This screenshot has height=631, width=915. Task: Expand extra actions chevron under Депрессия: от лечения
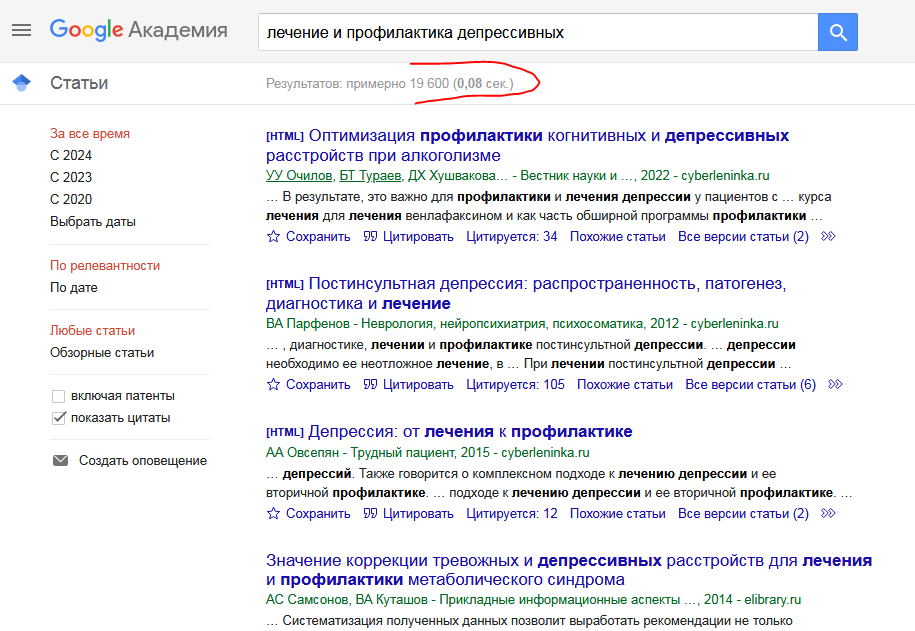pos(827,512)
